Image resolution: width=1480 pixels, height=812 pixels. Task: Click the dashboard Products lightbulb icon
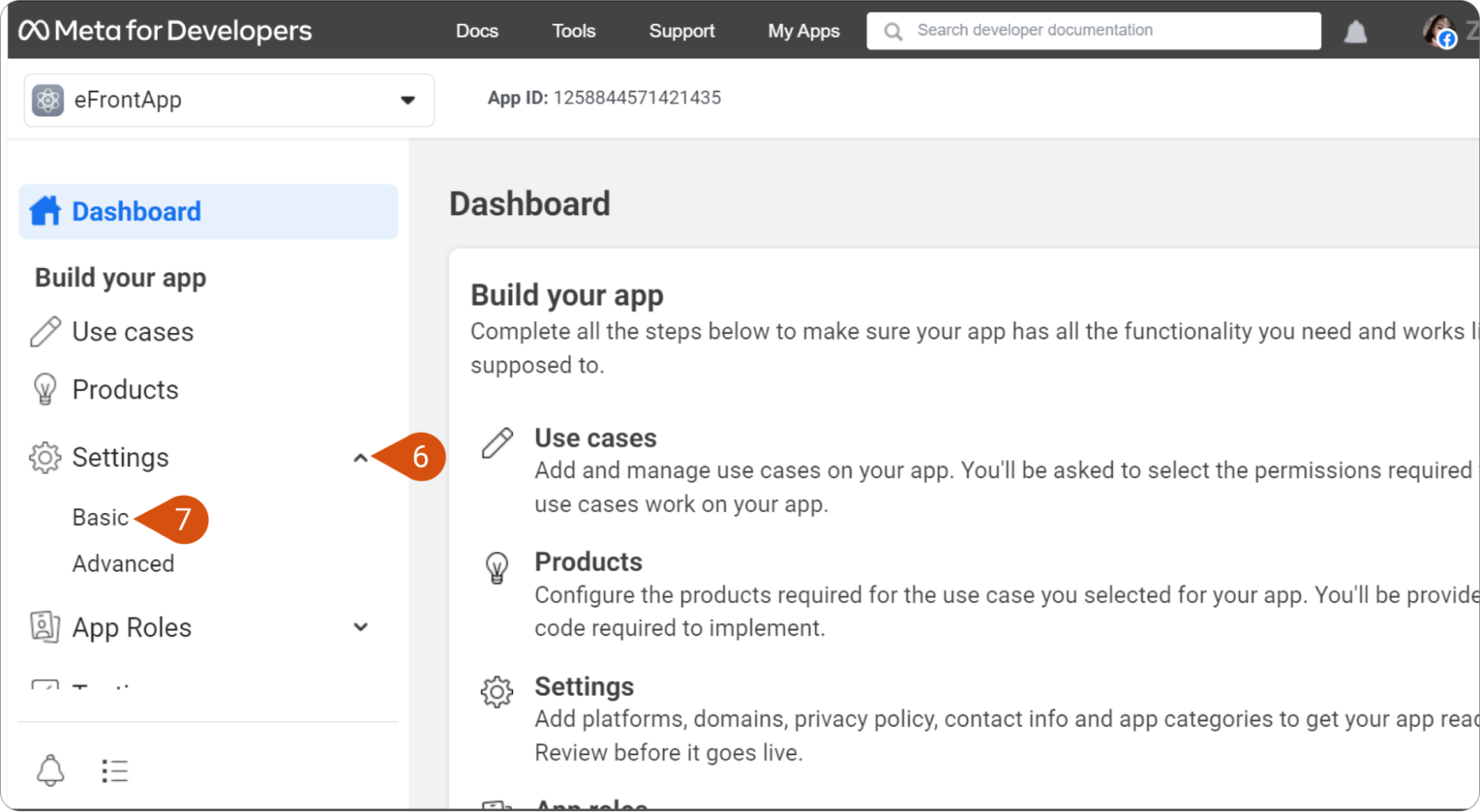[x=497, y=568]
